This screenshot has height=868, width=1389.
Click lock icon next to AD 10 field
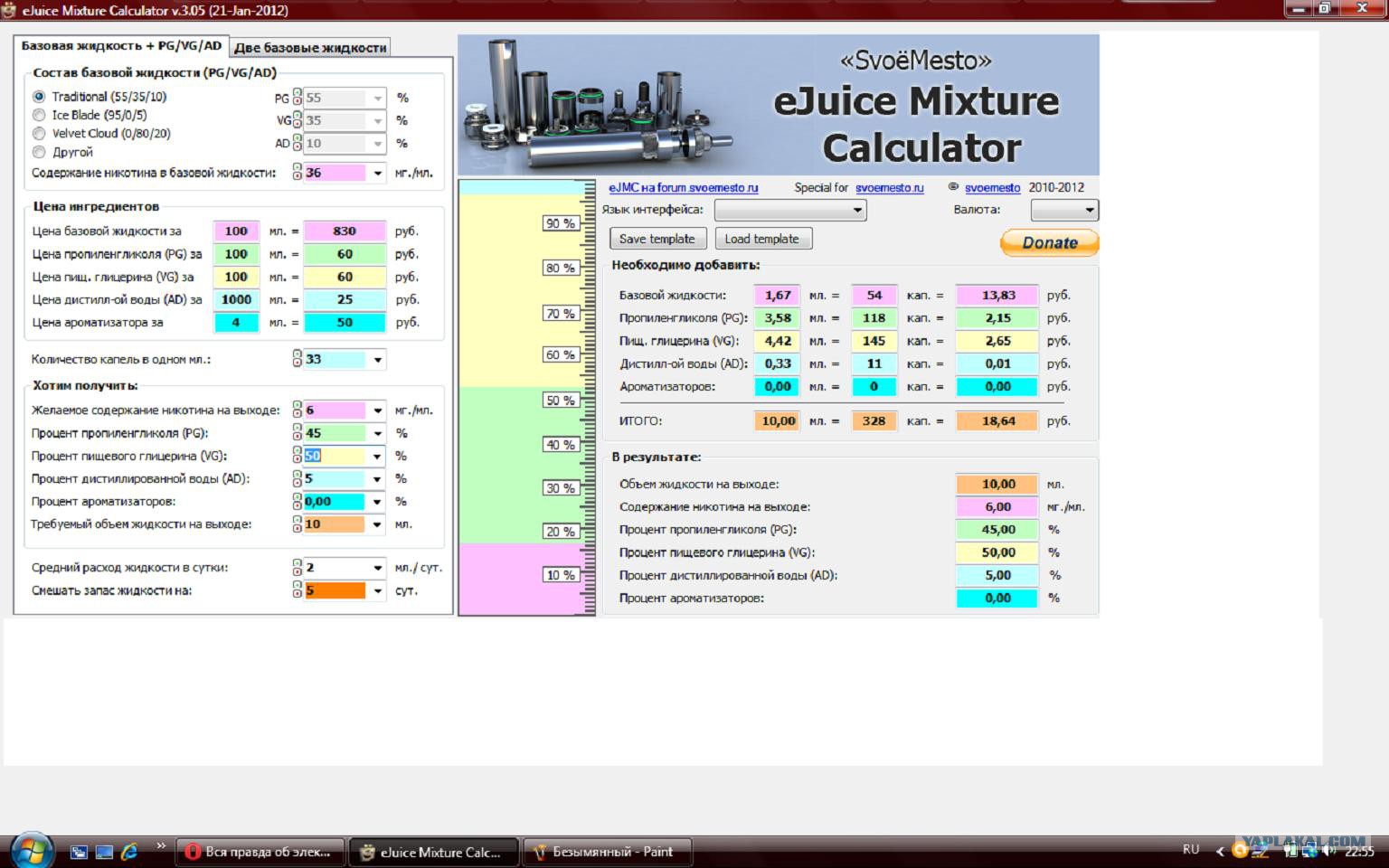[x=297, y=143]
